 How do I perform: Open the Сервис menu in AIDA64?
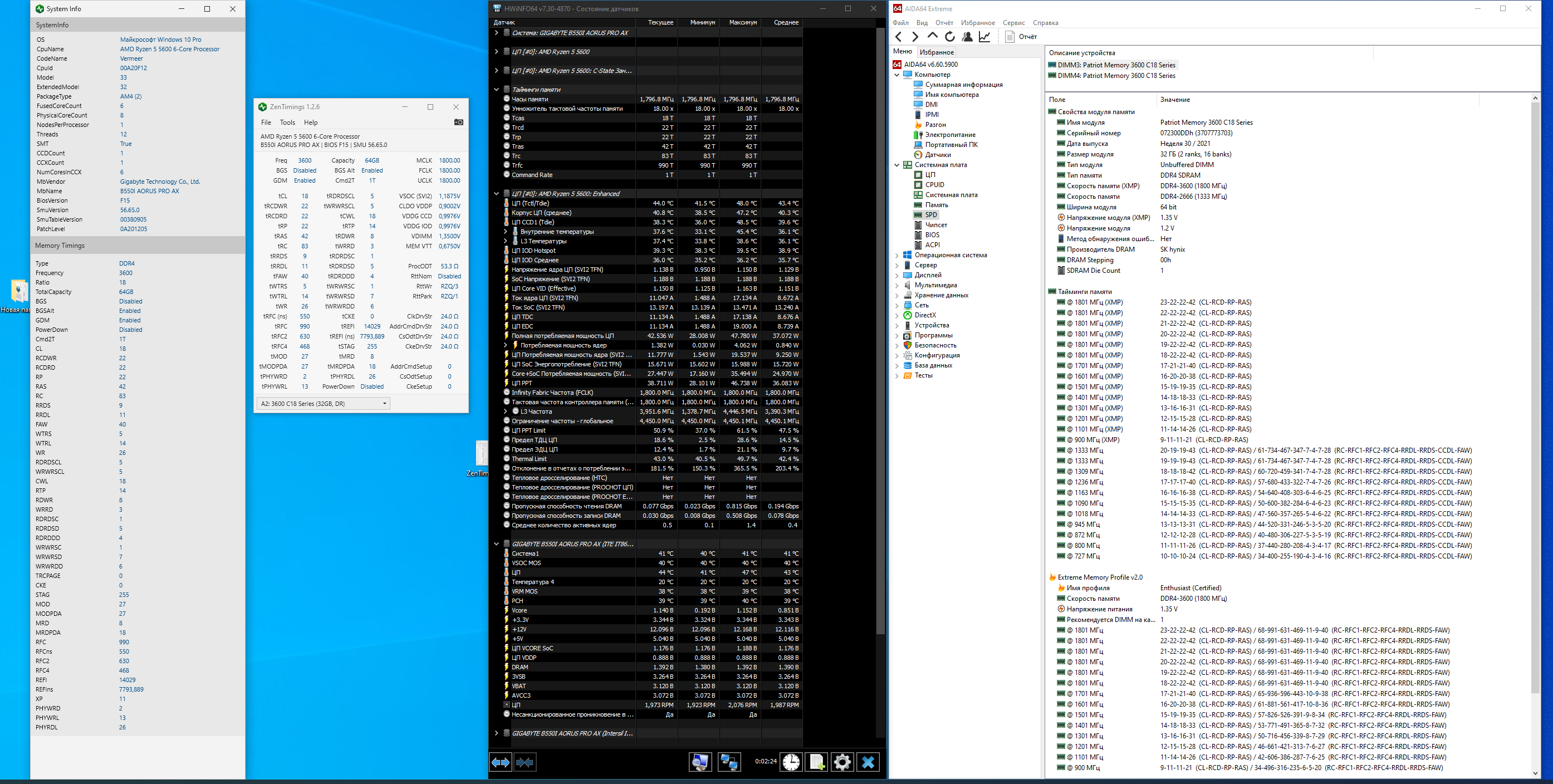pyautogui.click(x=1013, y=23)
